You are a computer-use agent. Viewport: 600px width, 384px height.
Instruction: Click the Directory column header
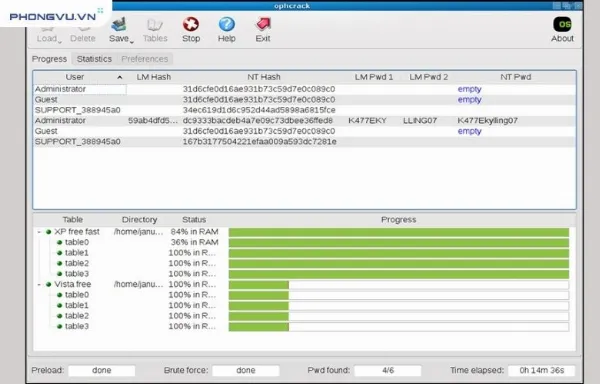pyautogui.click(x=139, y=220)
